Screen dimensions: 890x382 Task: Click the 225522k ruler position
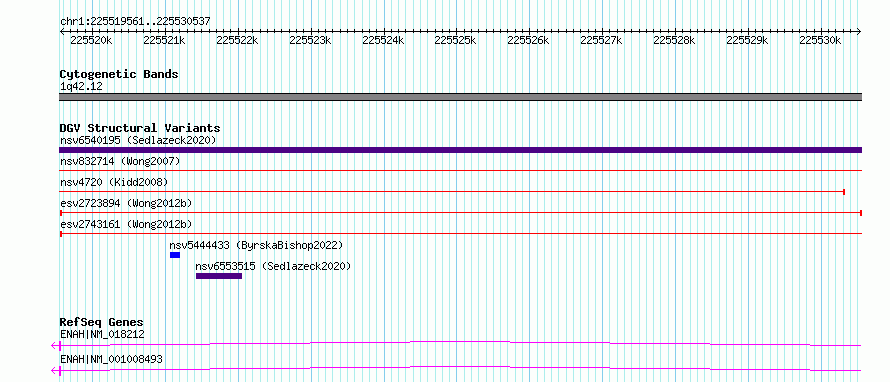237,41
